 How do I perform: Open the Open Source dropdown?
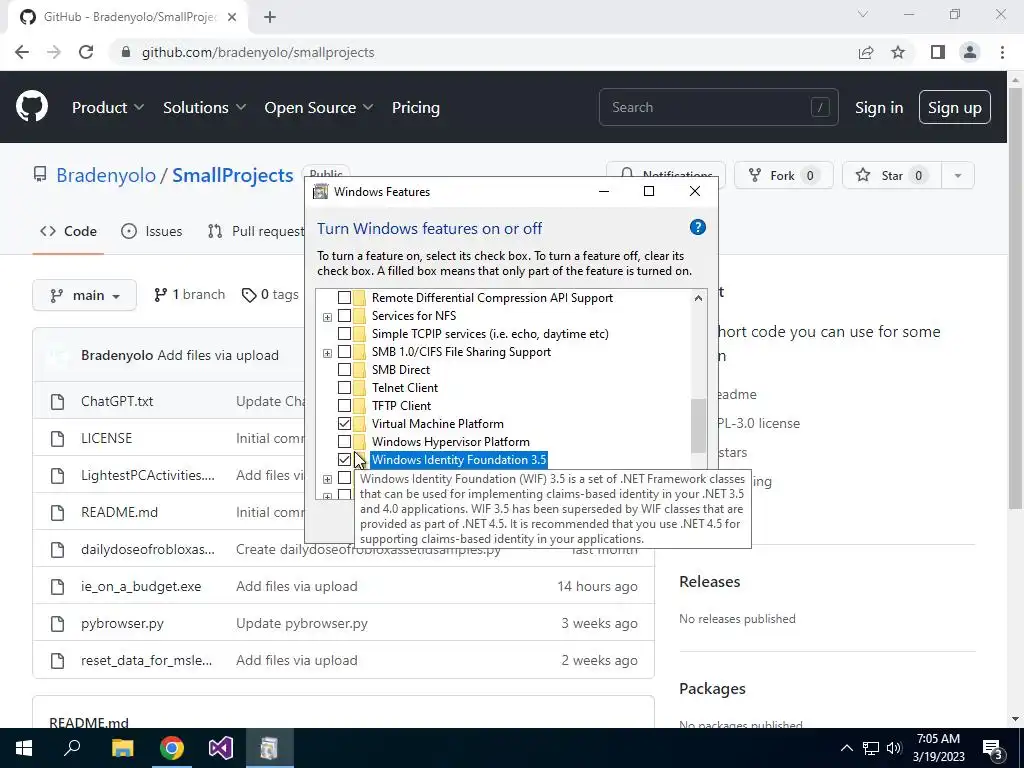tap(319, 107)
